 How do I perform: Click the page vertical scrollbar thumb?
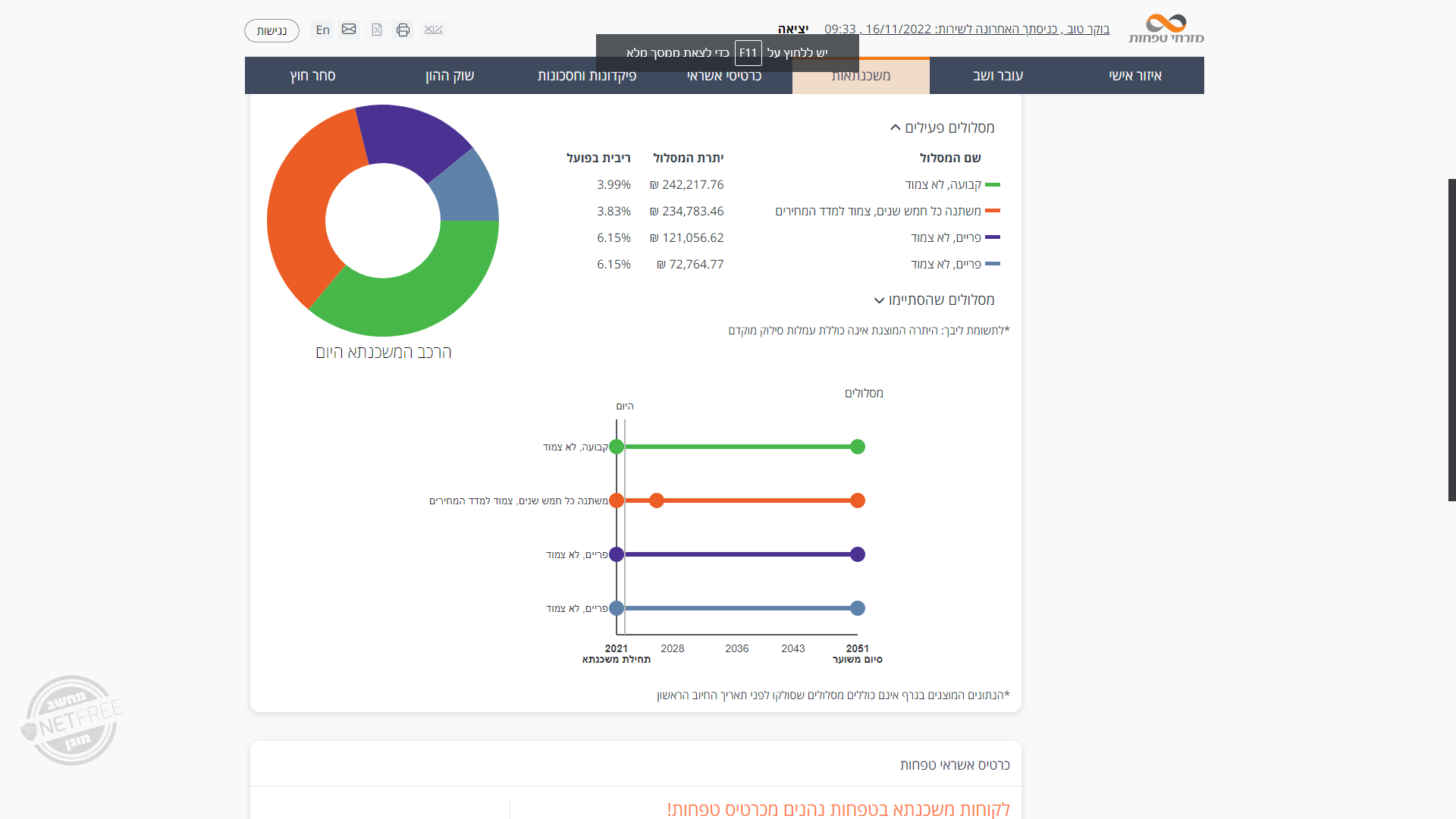[x=1451, y=339]
